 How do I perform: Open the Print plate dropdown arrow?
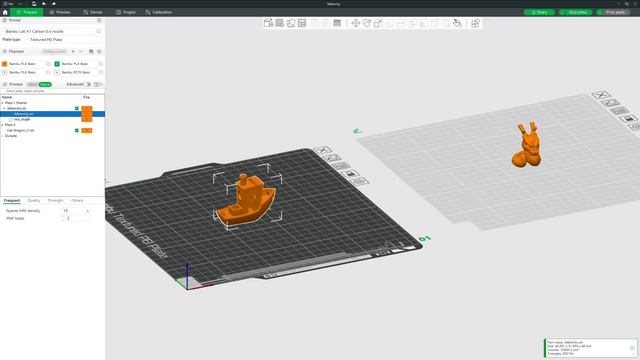point(600,12)
